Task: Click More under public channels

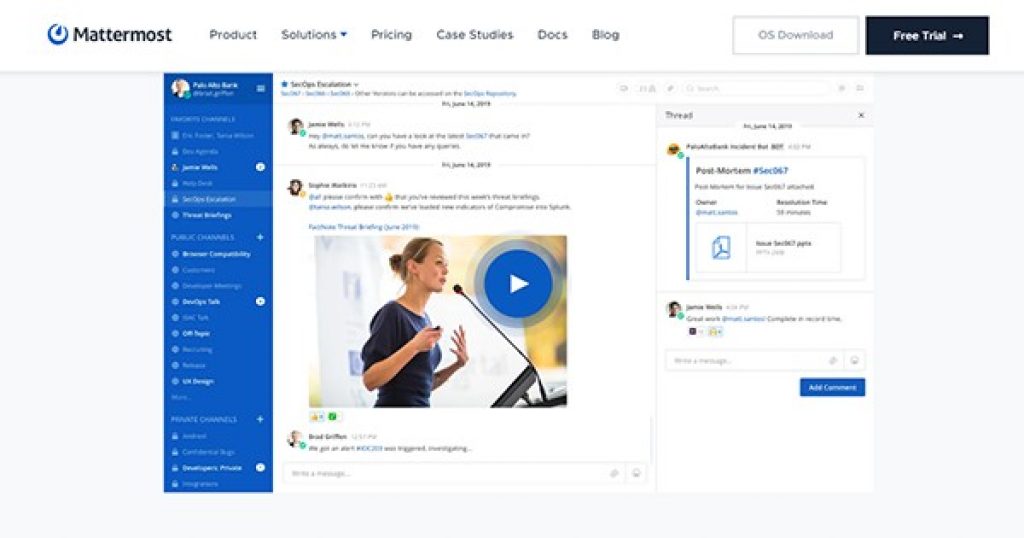Action: (x=180, y=397)
